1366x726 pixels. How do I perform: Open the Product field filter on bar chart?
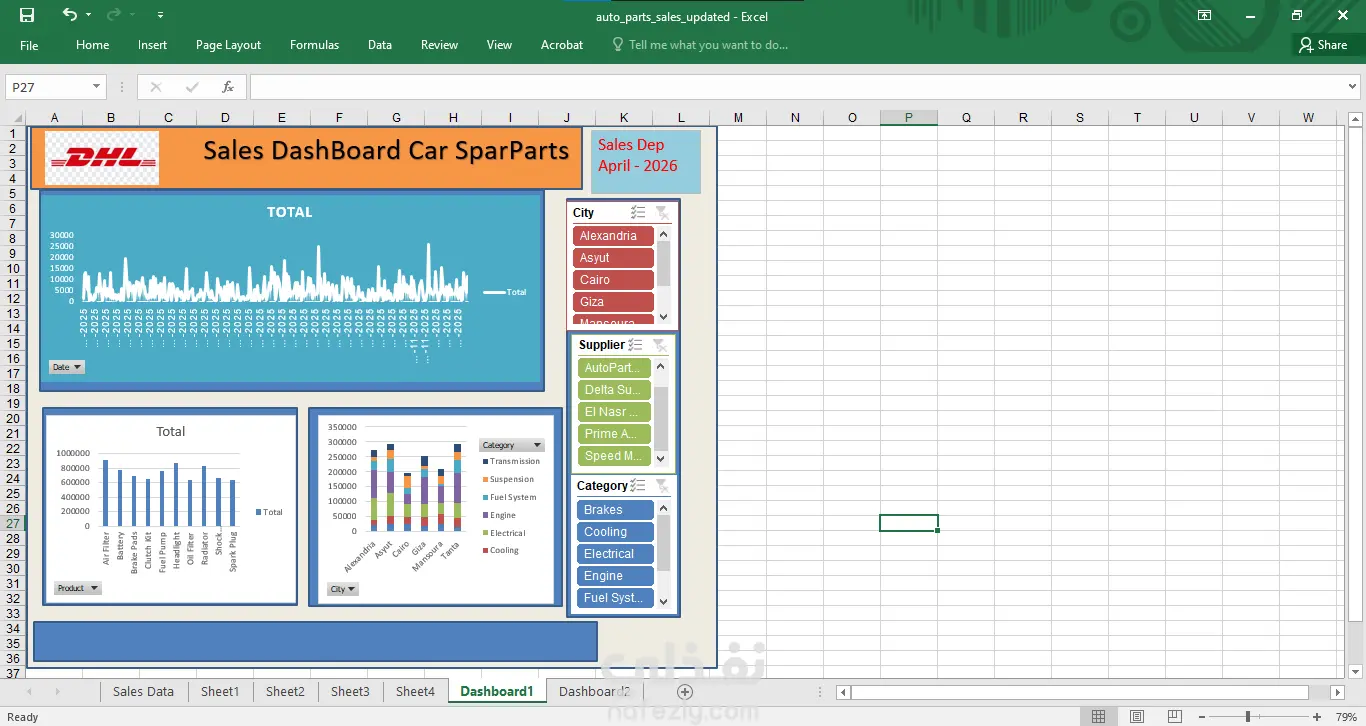coord(77,588)
